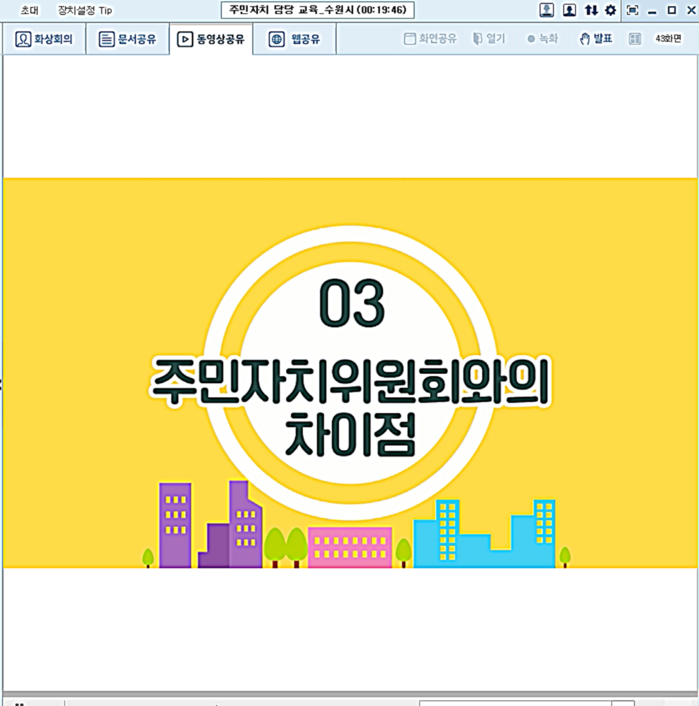Open the 장치설정 Tip menu
699x706 pixels.
85,10
